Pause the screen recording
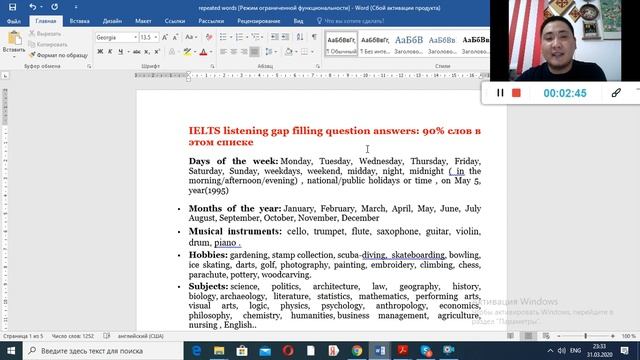Viewport: 640px width, 360px height. coord(500,93)
